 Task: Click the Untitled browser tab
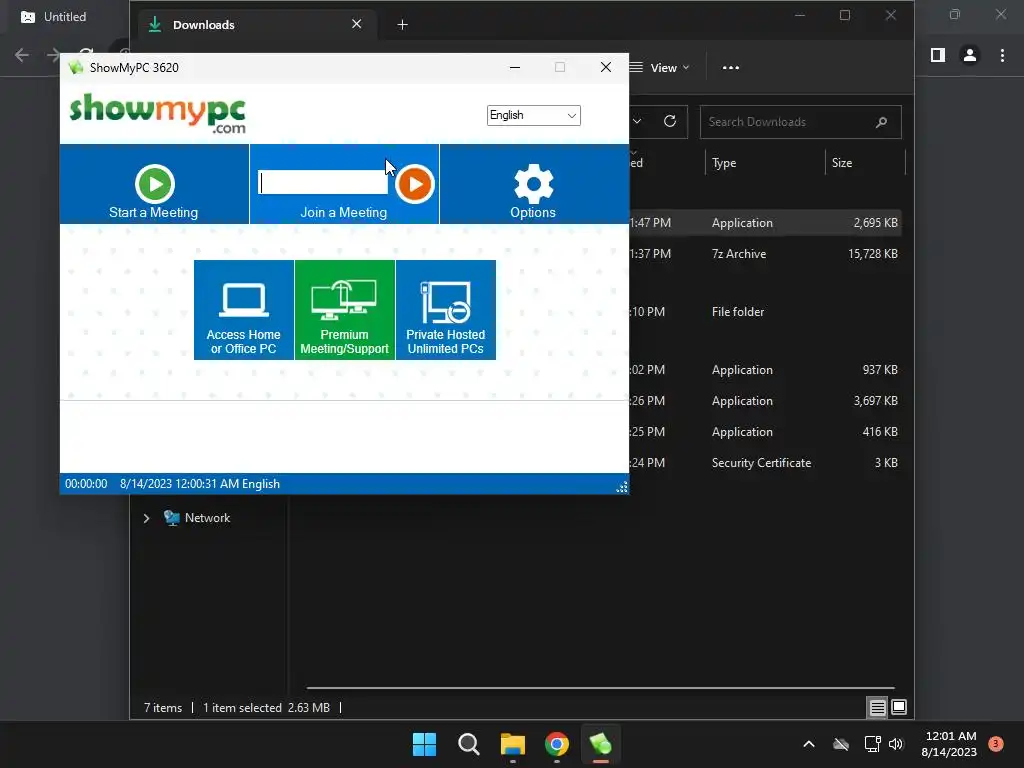pos(65,17)
